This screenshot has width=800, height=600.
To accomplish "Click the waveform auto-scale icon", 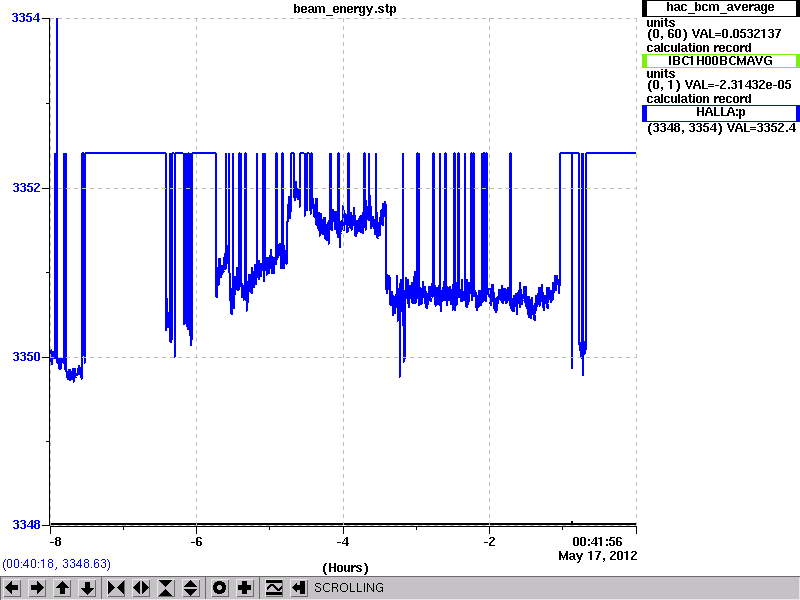I will (x=274, y=588).
